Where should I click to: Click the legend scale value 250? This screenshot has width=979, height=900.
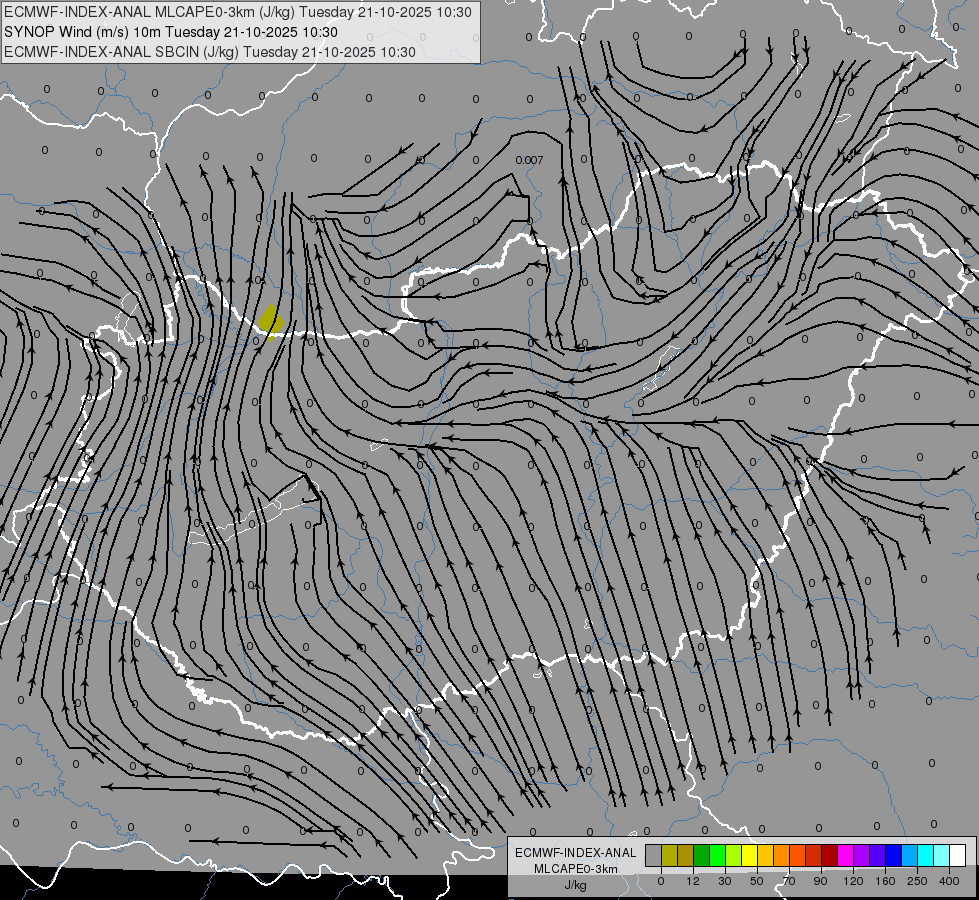(x=917, y=881)
